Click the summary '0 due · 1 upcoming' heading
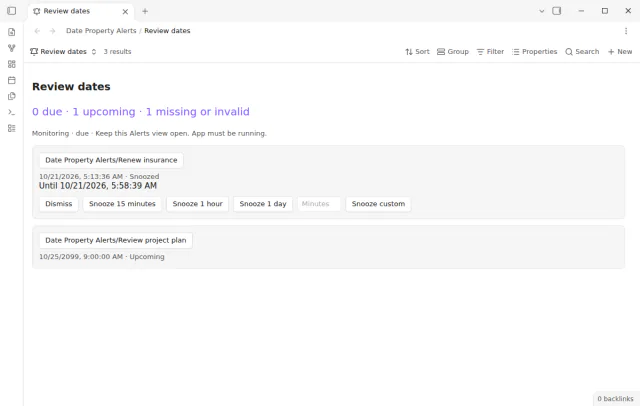640x406 pixels. click(141, 112)
